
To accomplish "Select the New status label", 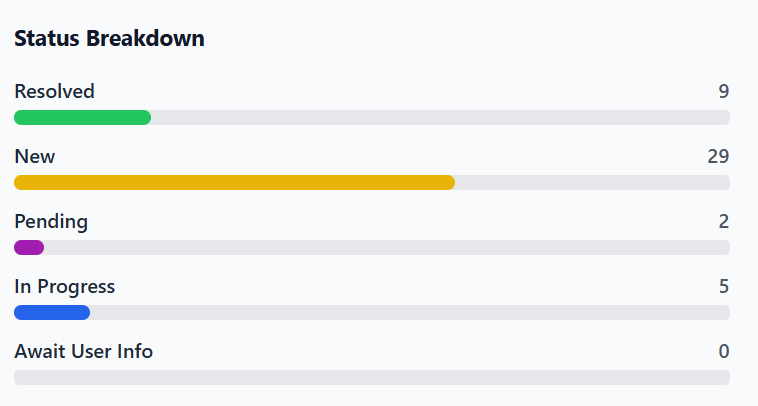I will [x=35, y=157].
